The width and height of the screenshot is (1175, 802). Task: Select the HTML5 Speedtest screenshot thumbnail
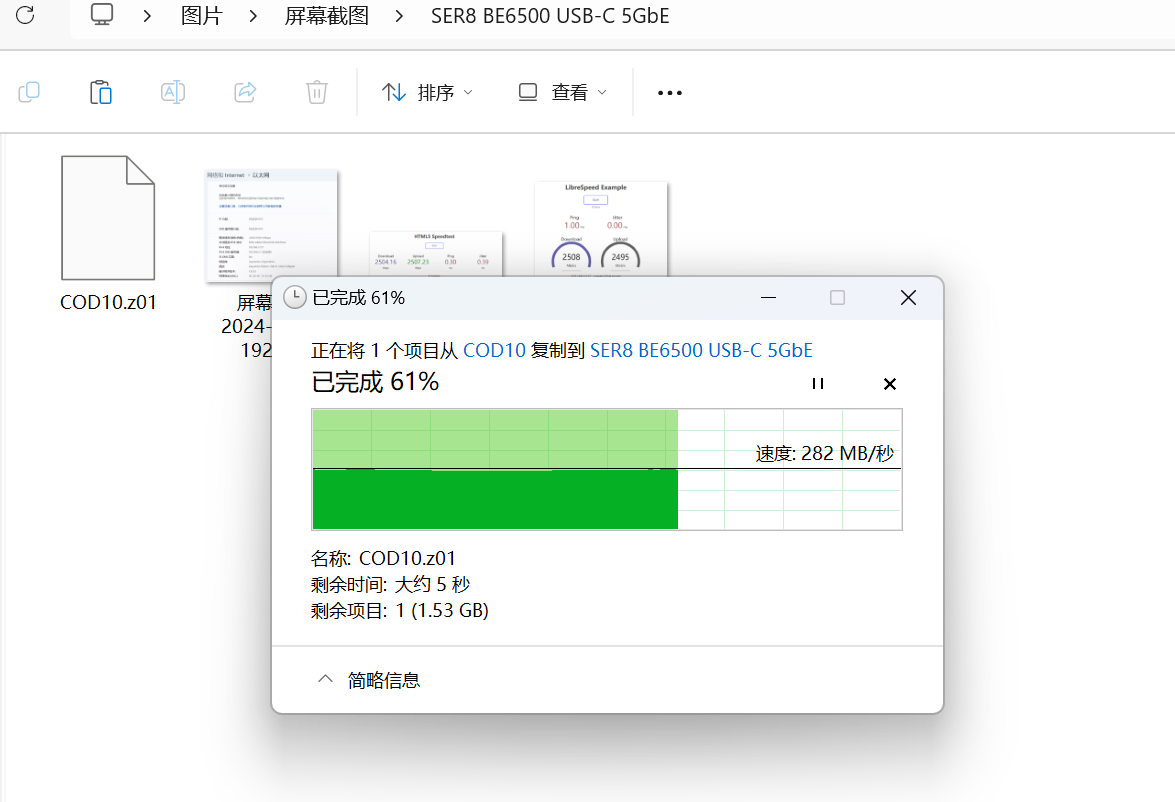tap(435, 253)
